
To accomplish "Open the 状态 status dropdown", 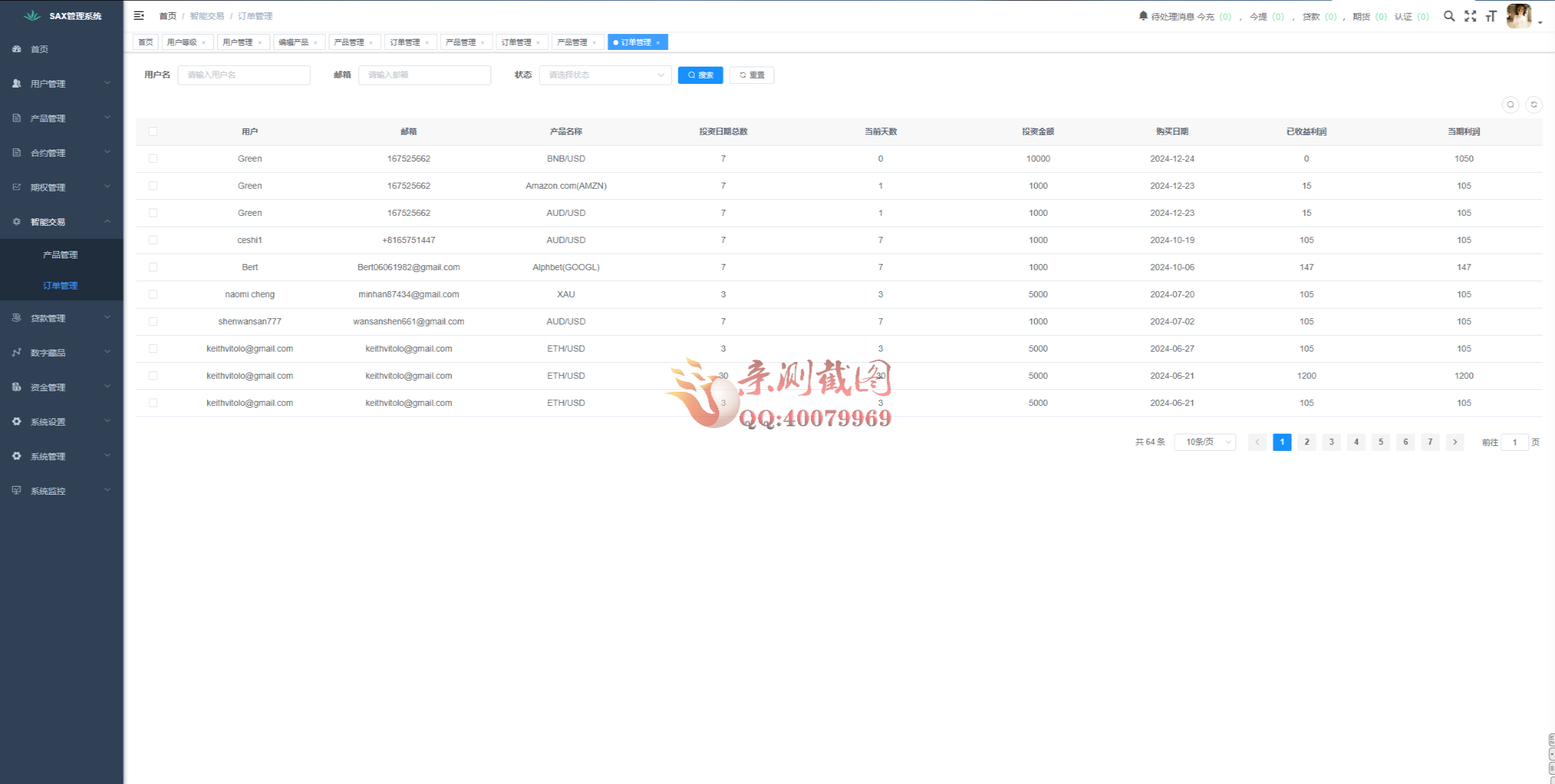I will pyautogui.click(x=605, y=75).
